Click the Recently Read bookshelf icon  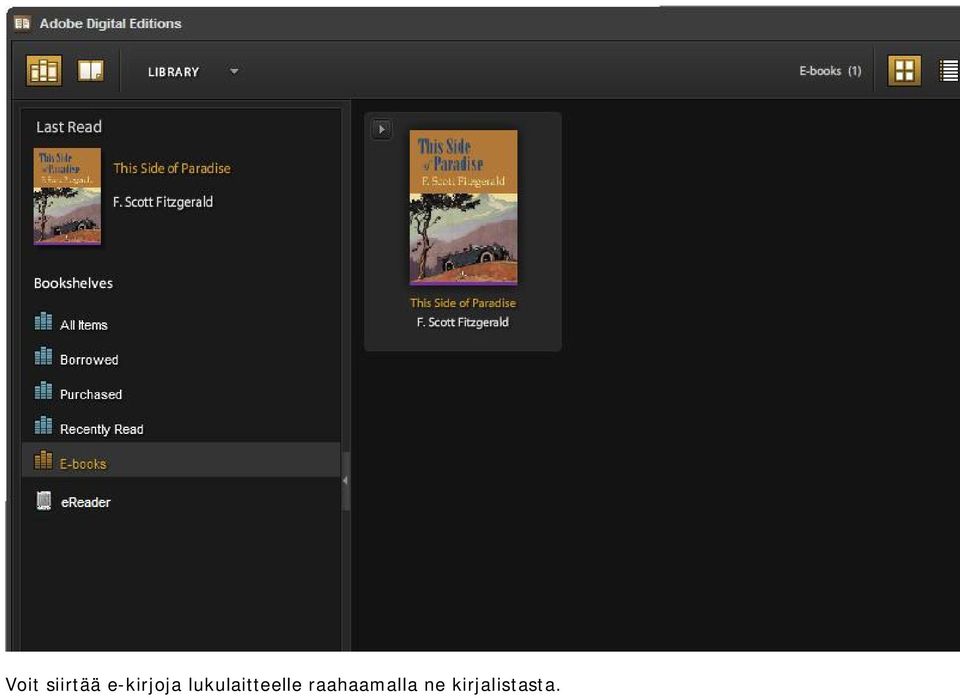point(43,425)
